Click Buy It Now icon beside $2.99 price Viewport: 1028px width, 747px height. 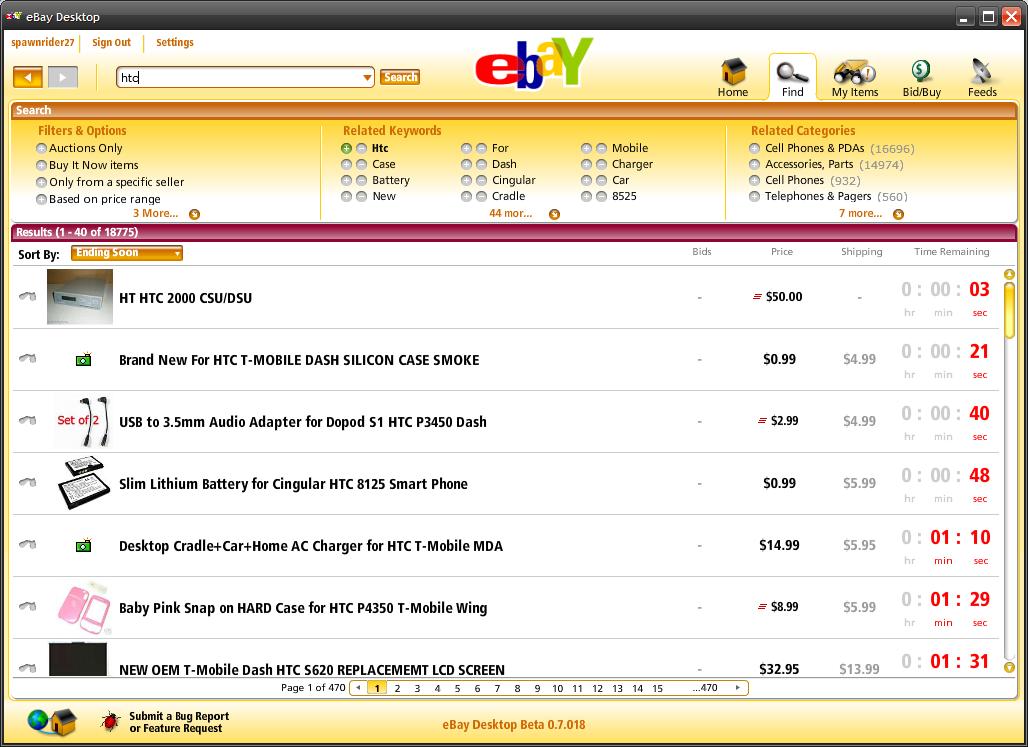click(x=762, y=421)
